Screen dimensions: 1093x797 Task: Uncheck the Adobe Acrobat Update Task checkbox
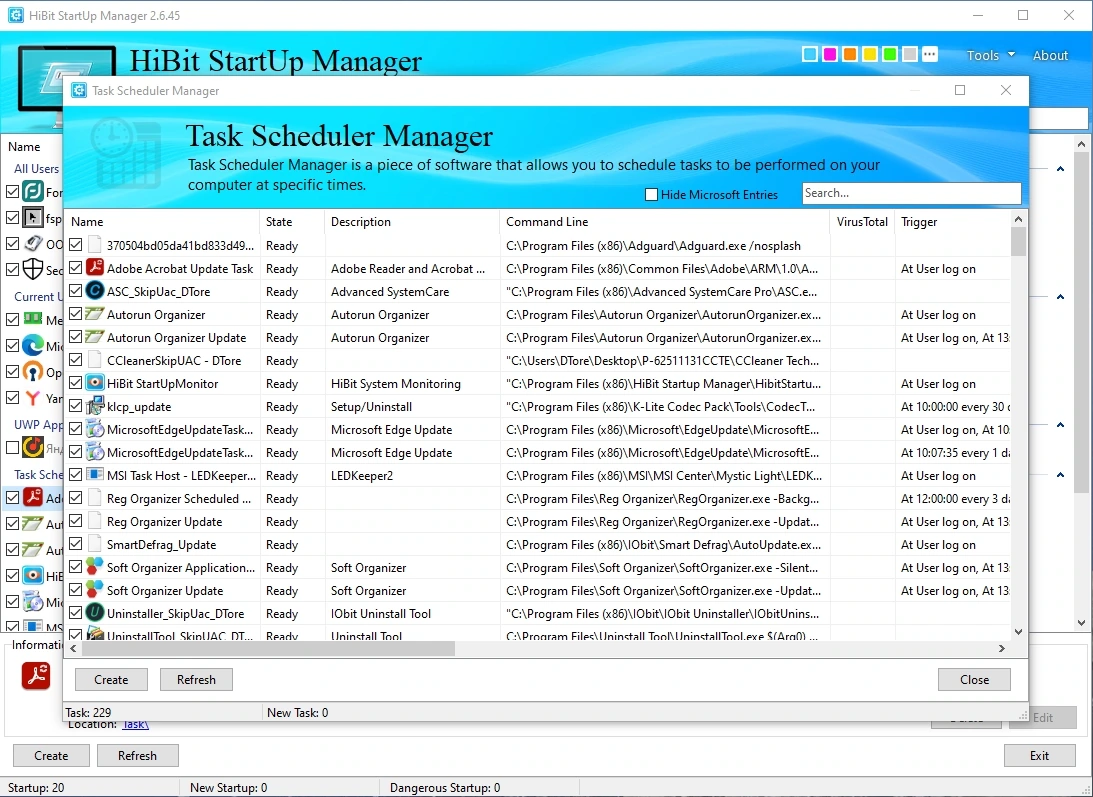point(75,268)
